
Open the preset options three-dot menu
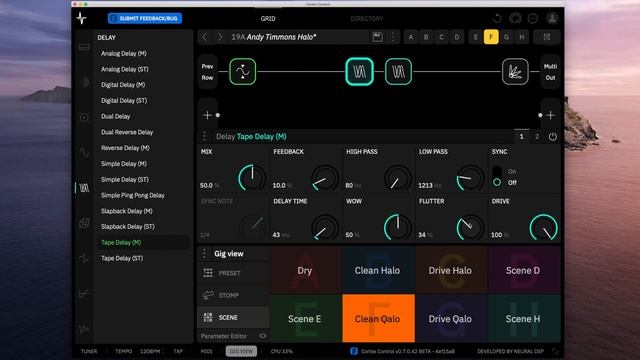click(393, 37)
